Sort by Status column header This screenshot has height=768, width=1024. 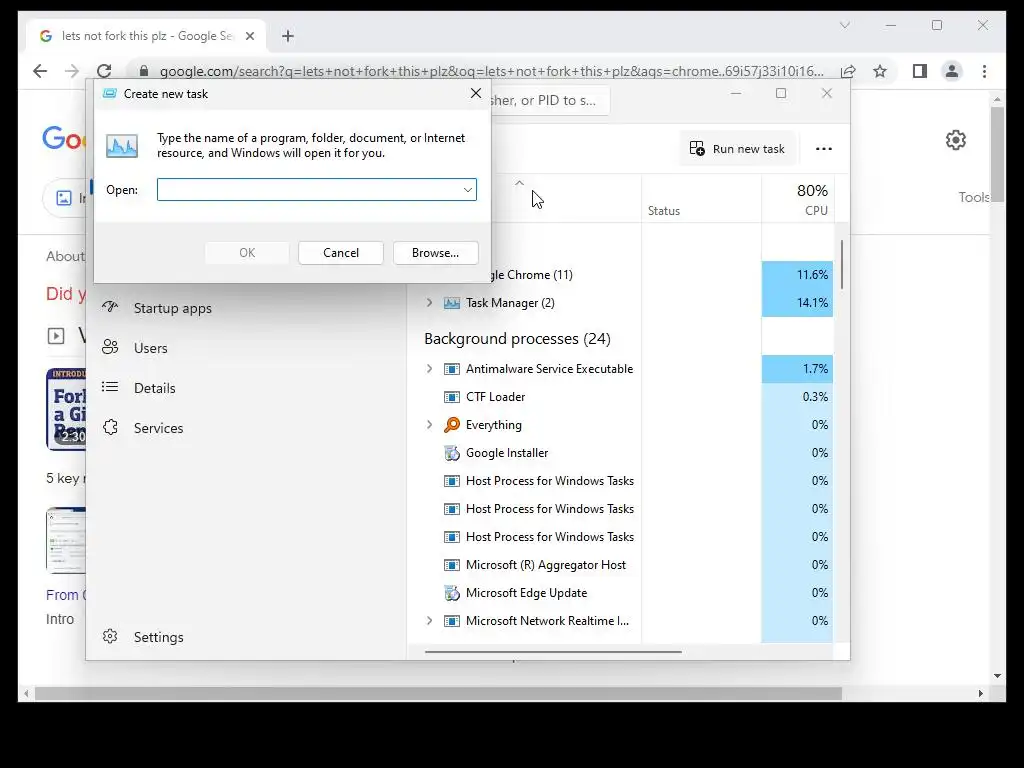701,199
